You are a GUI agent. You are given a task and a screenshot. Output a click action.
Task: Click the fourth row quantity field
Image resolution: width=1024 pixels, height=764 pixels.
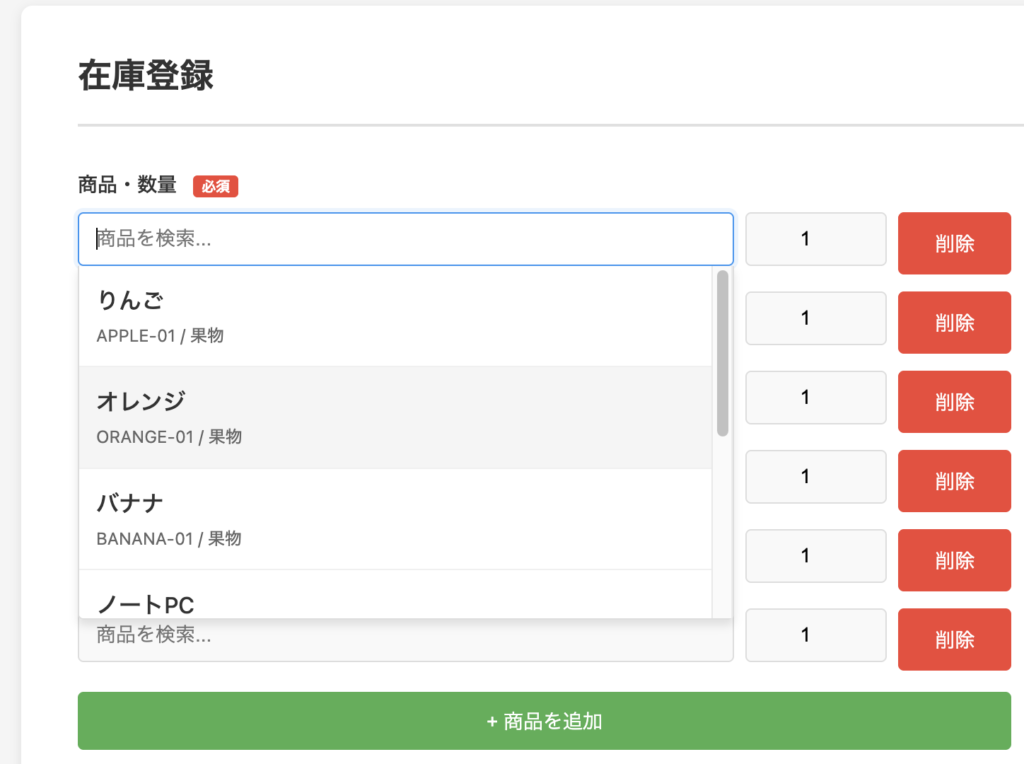click(815, 477)
